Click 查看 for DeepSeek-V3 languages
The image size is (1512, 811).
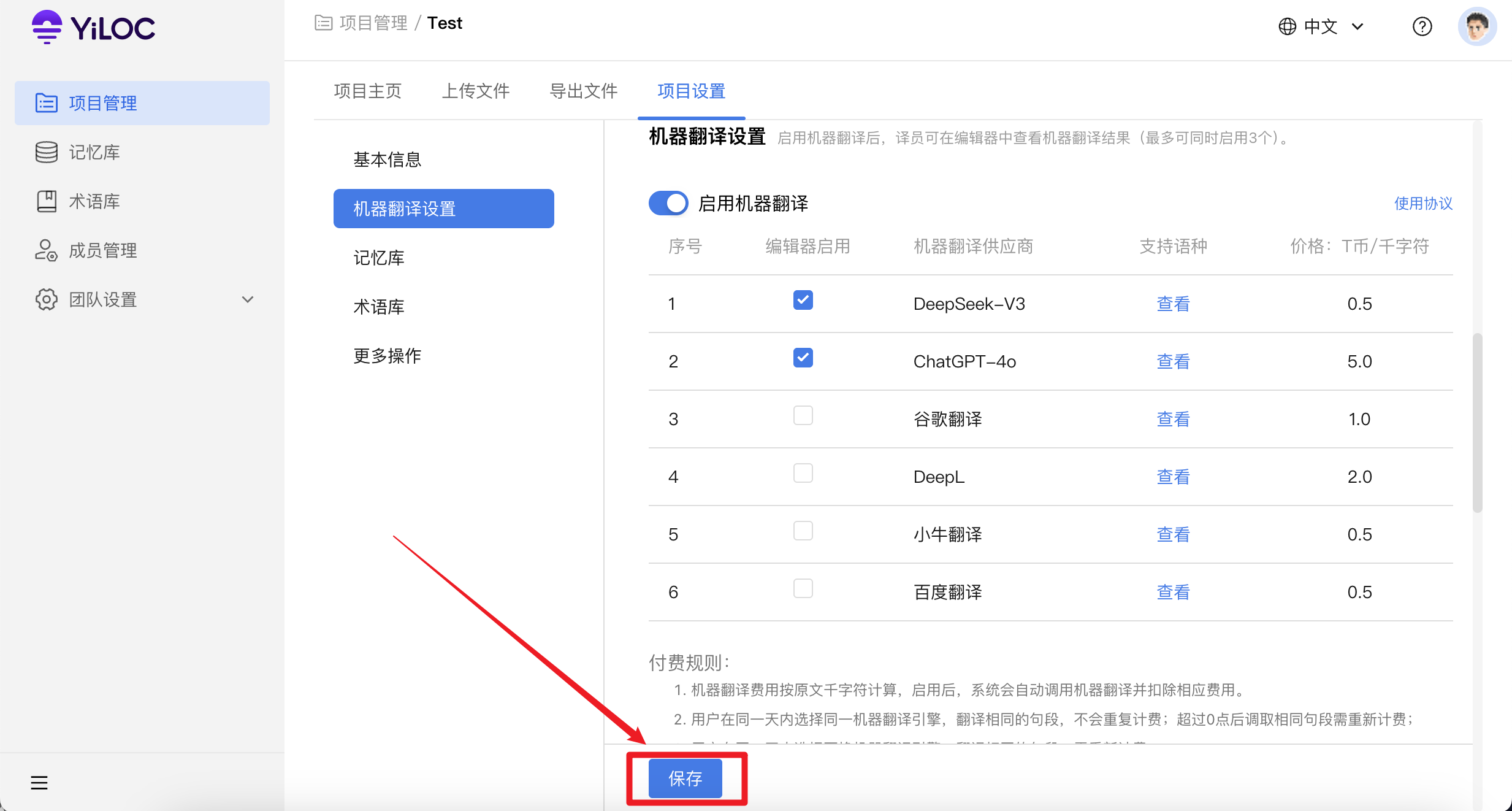point(1173,304)
